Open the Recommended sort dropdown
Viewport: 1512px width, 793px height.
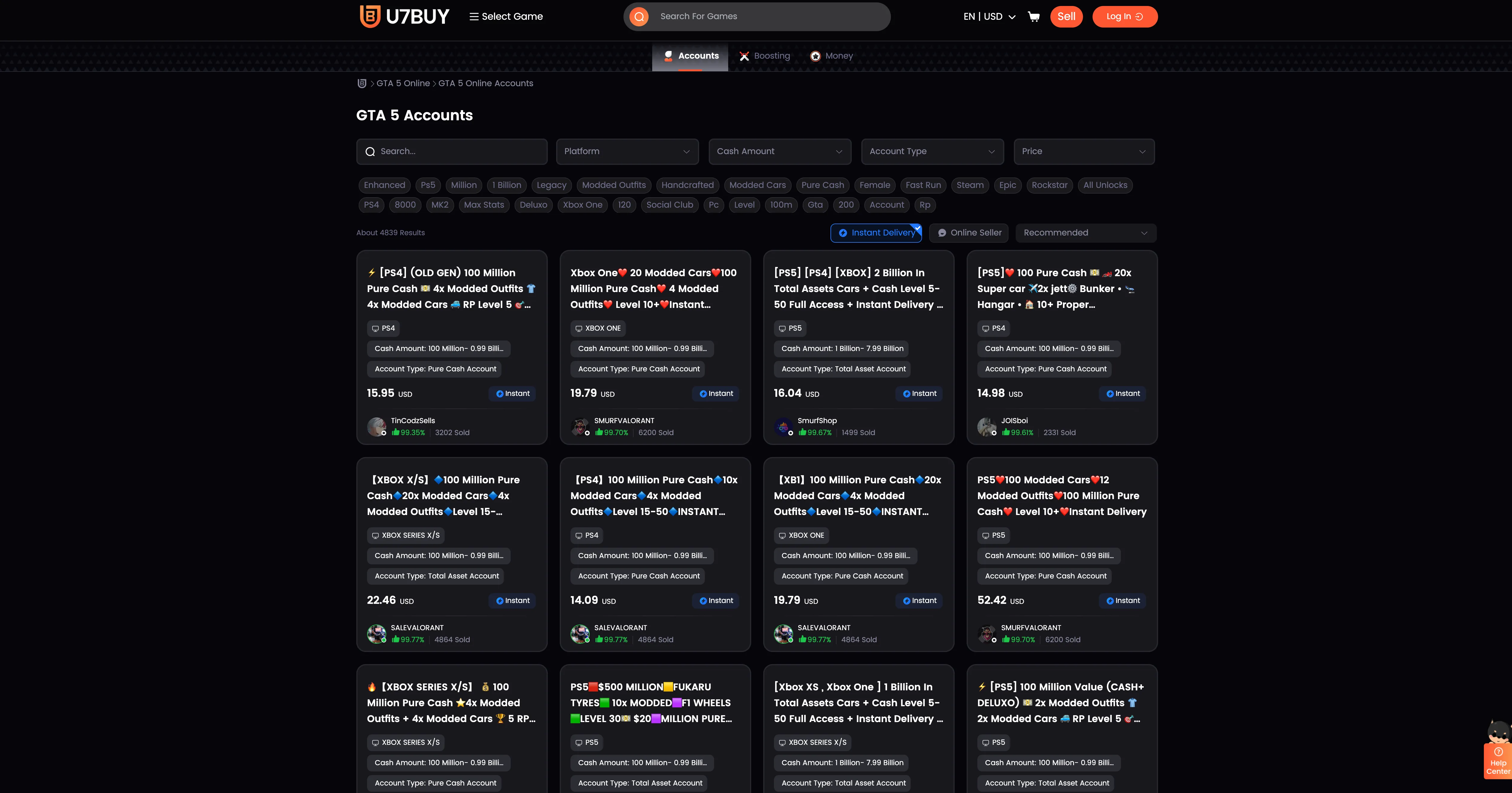1085,233
